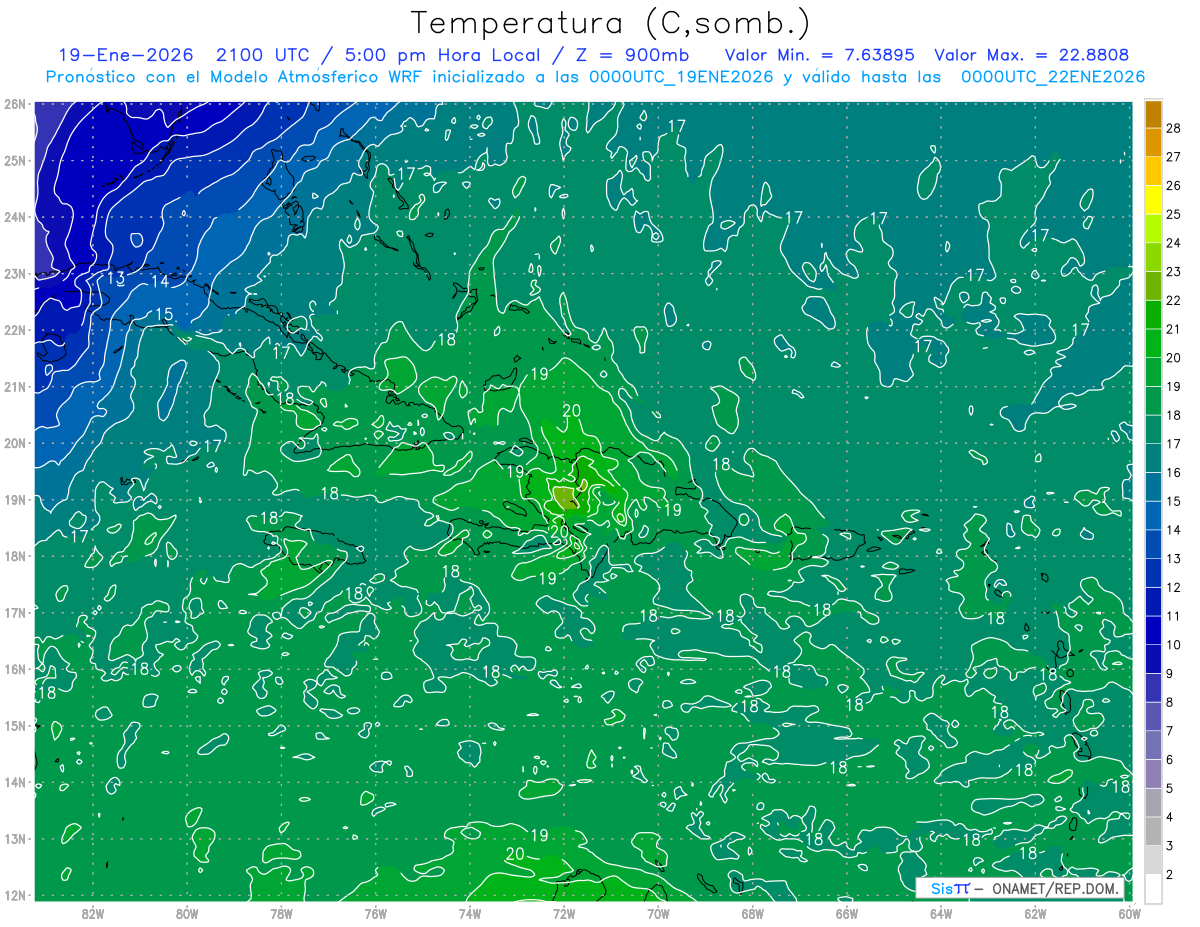The height and width of the screenshot is (927, 1200).
Task: Click the color legend value '8'
Action: pyautogui.click(x=1170, y=702)
